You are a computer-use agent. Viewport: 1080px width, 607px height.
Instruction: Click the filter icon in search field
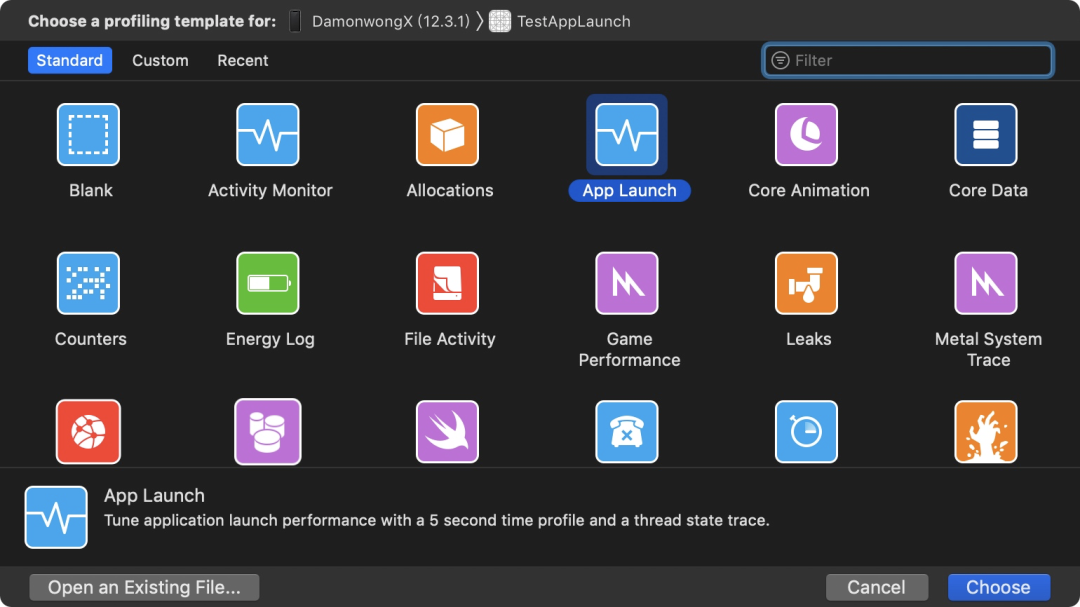780,61
